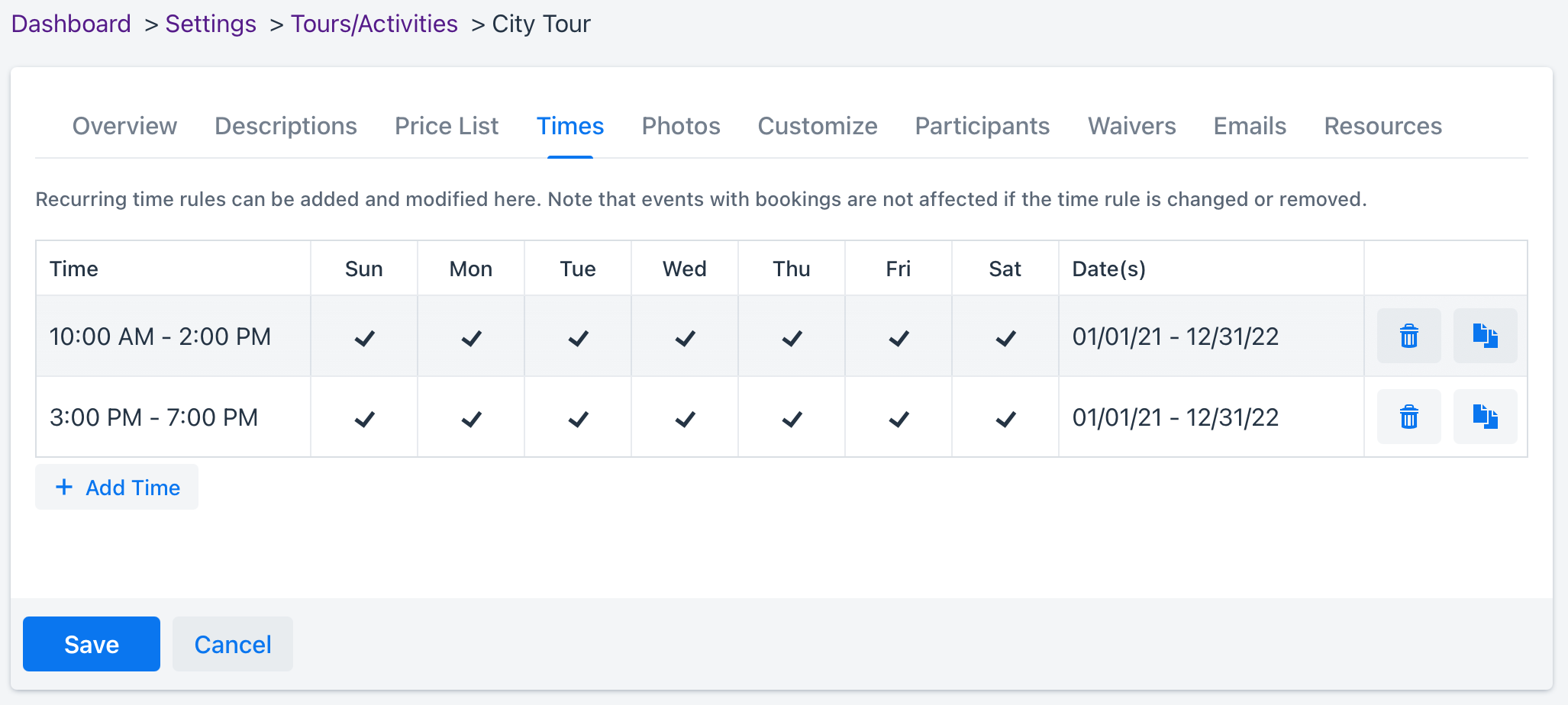1568x705 pixels.
Task: Duplicate the 10:00 AM - 2:00 PM time rule
Action: coord(1485,336)
